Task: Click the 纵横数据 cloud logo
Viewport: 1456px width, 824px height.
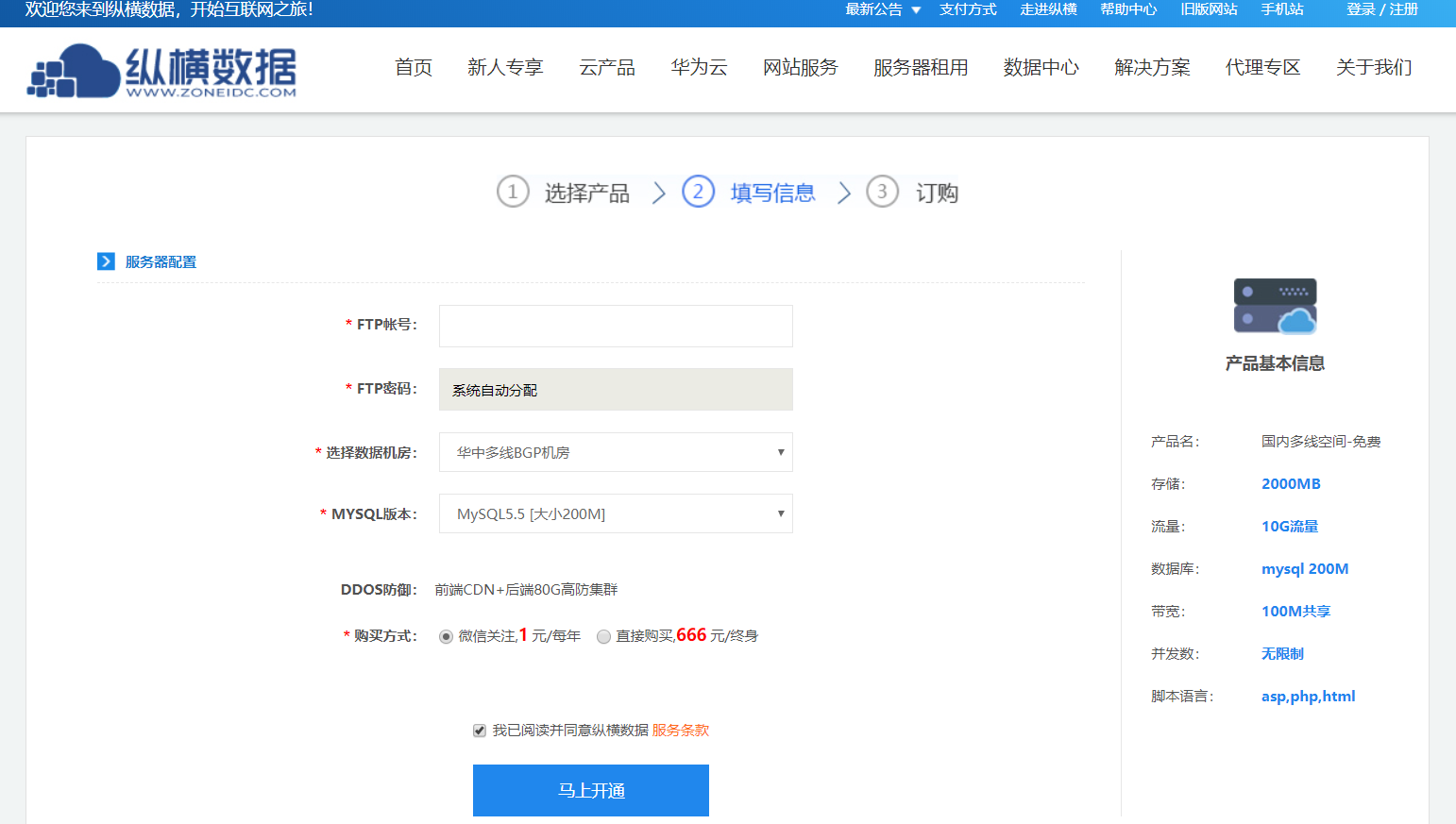Action: [161, 70]
